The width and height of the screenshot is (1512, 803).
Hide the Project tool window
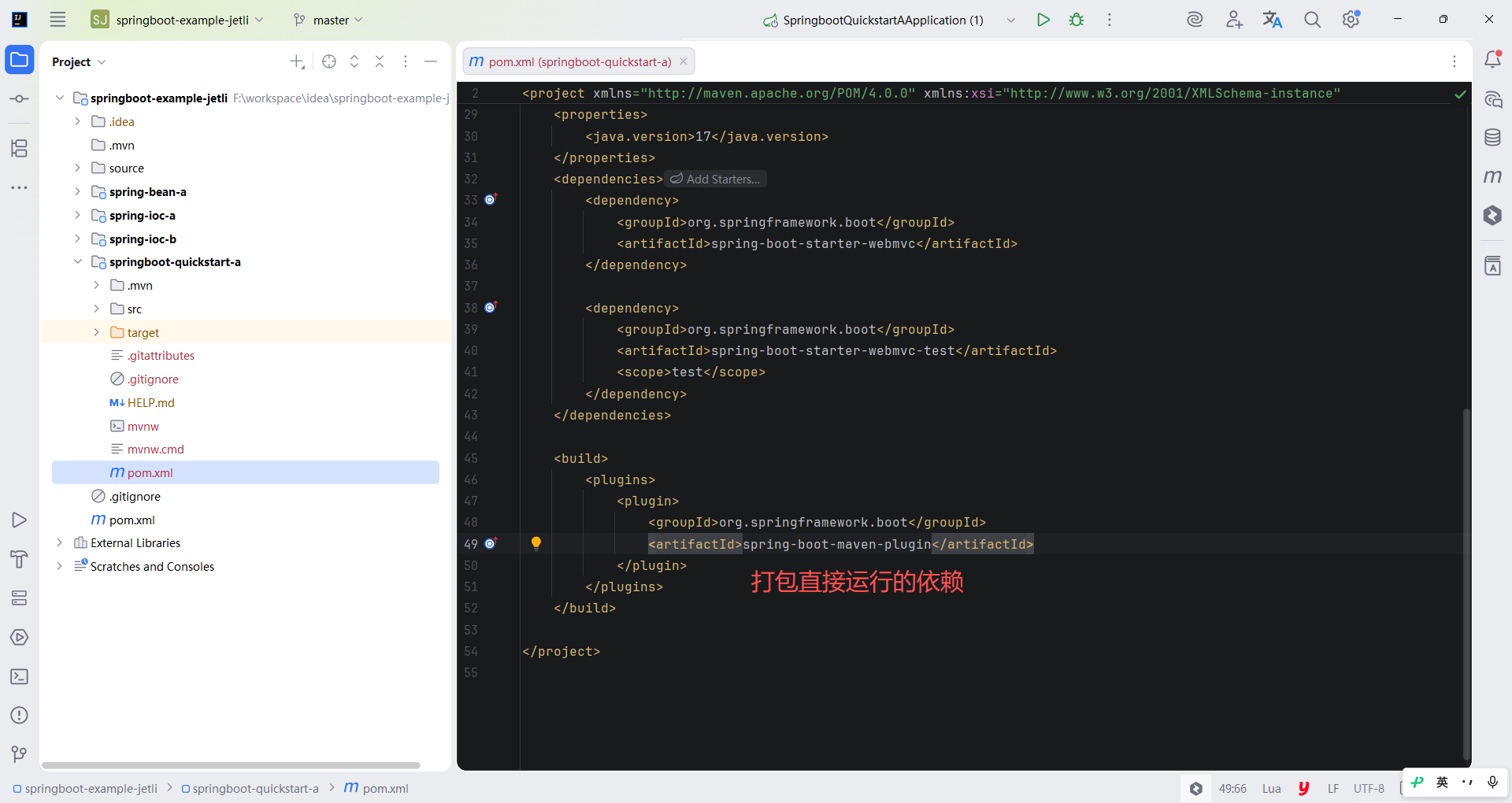431,61
